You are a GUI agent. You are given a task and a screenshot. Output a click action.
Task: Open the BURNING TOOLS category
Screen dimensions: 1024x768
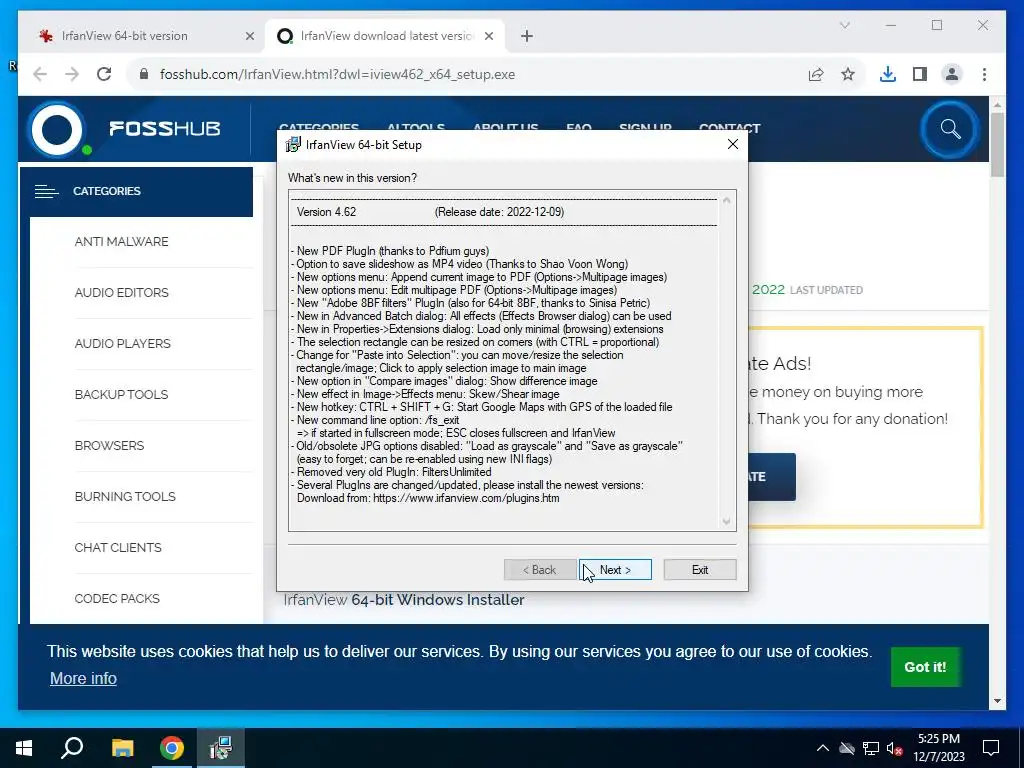[125, 496]
